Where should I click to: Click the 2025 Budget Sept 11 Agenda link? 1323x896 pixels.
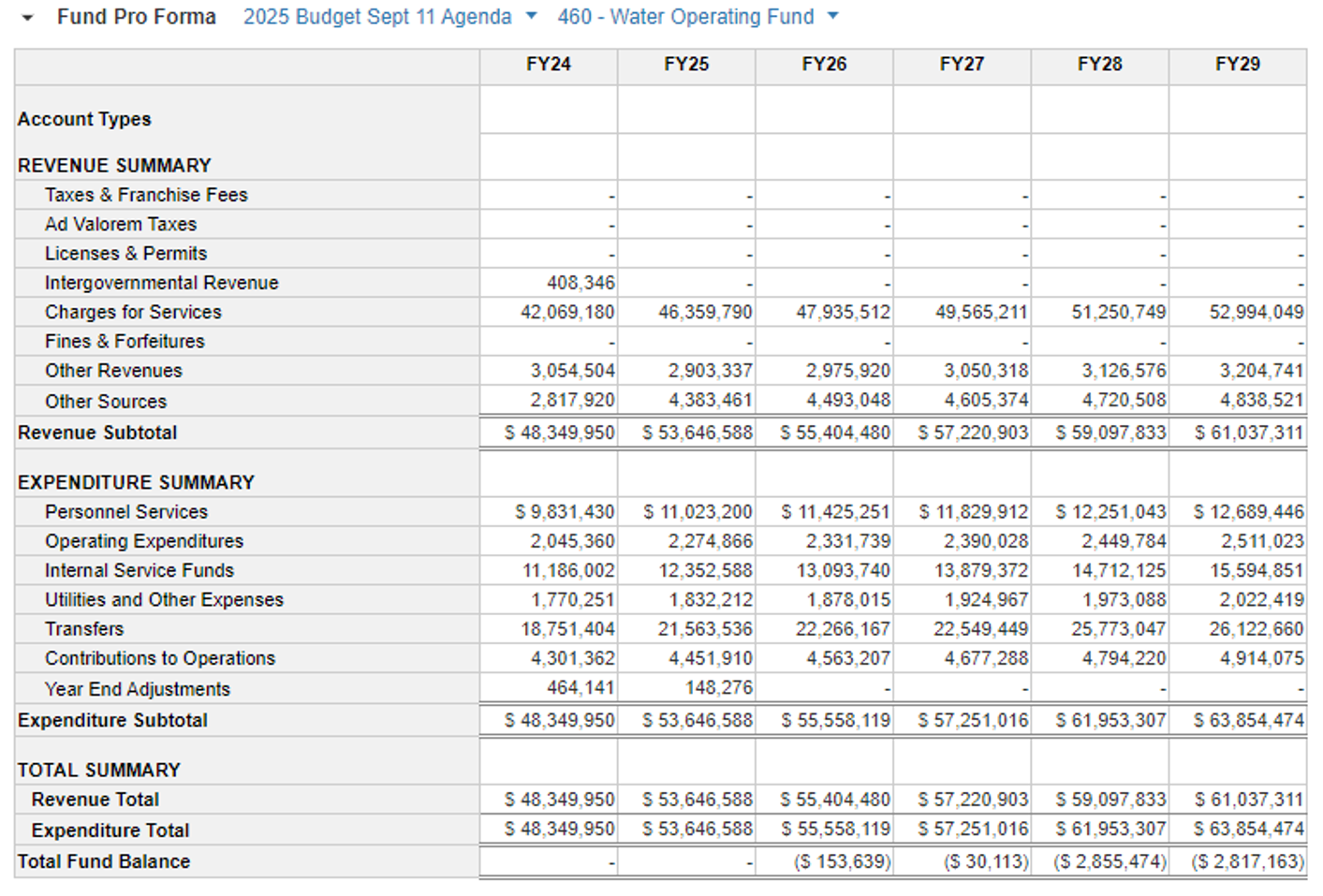tap(377, 17)
